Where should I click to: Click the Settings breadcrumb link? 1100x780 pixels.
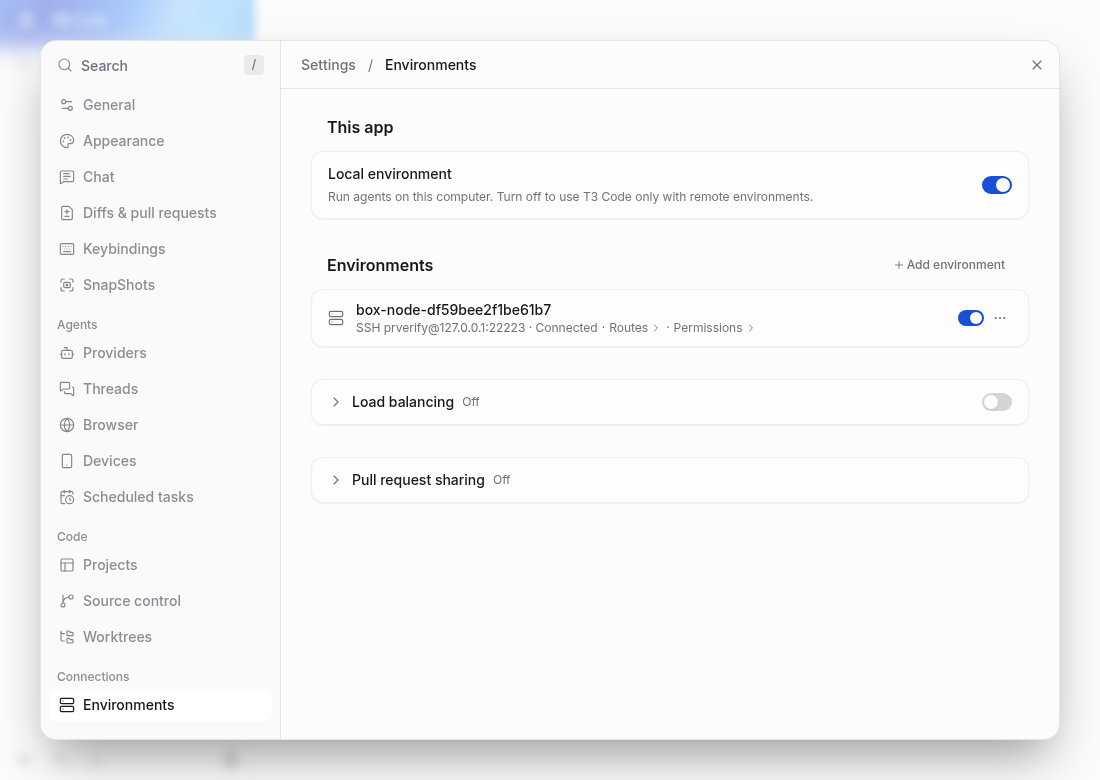328,65
